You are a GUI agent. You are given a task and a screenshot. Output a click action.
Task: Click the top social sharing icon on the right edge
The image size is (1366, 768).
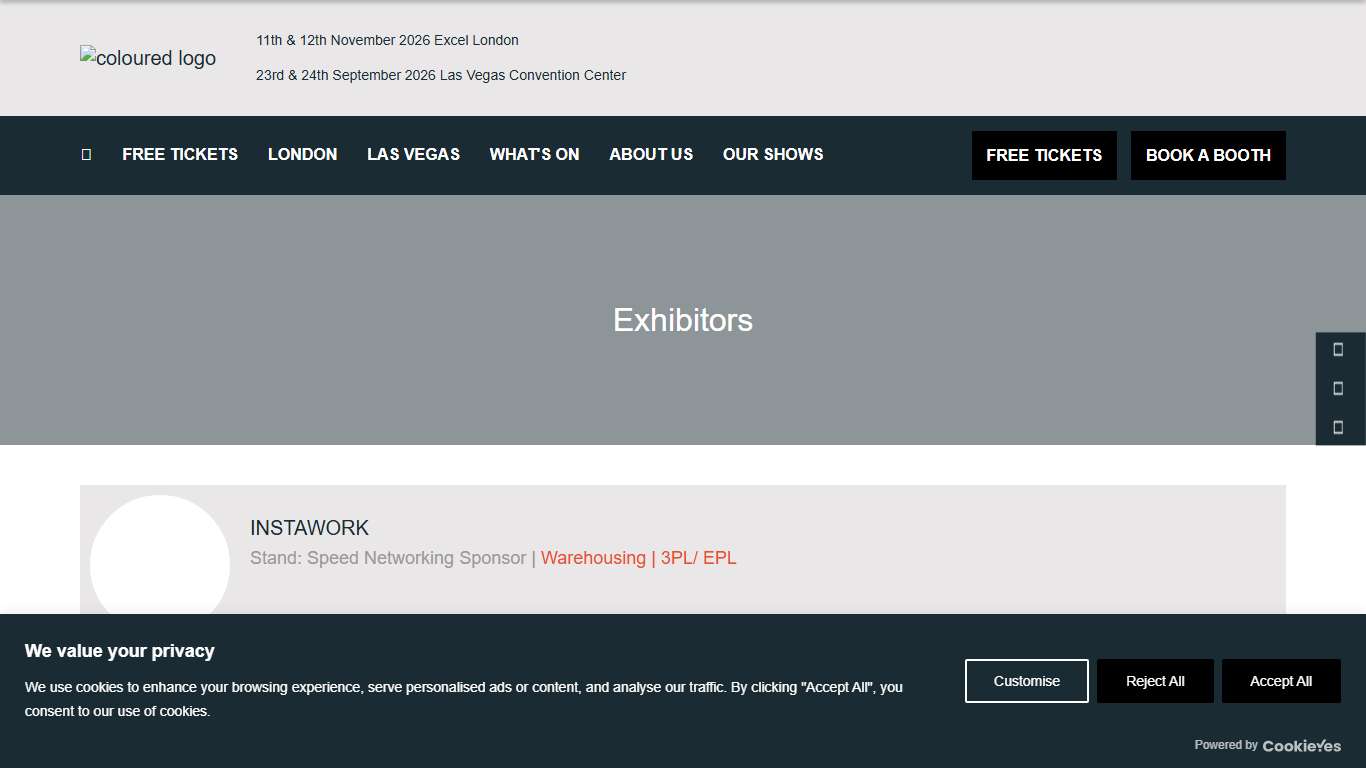1339,350
